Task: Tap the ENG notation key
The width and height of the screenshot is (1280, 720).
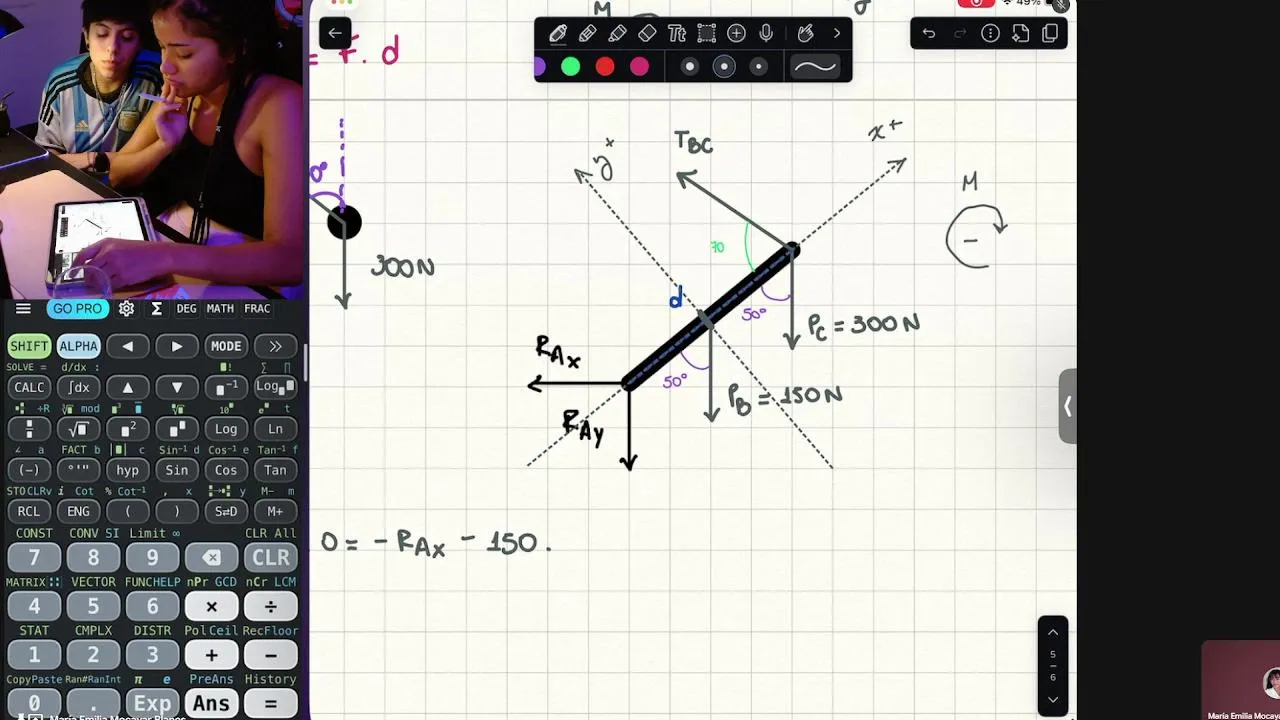Action: [78, 511]
